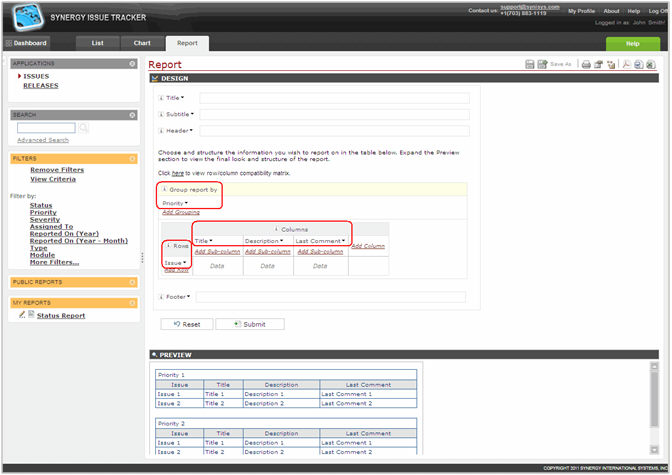Open the Status Report saved report
Viewport: 672px width, 475px height.
pos(61,316)
